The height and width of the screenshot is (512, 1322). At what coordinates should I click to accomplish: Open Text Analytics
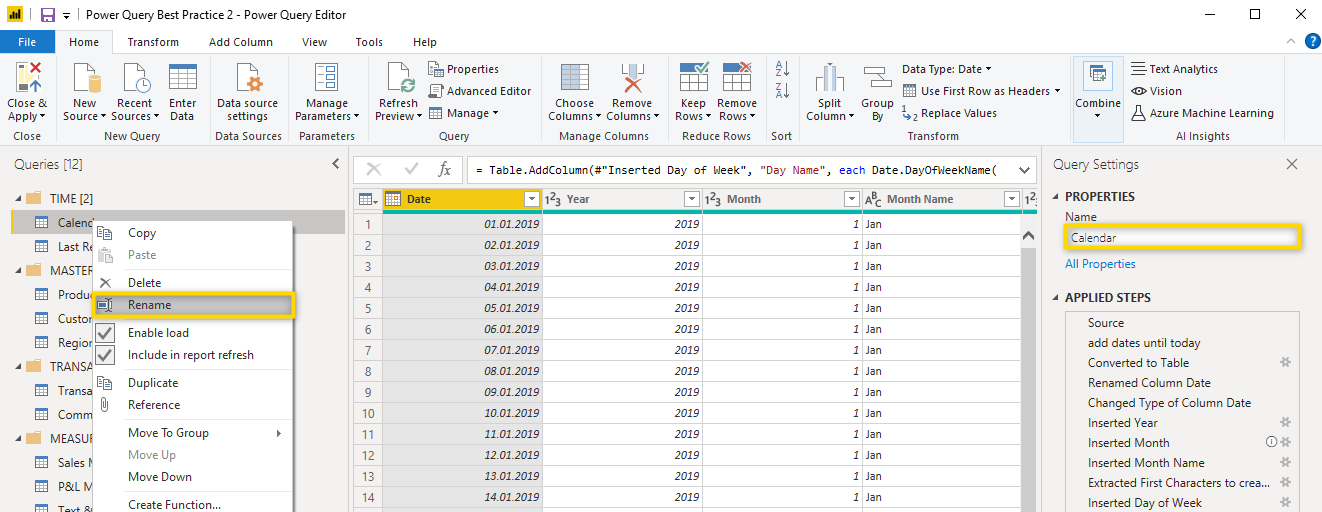[x=1175, y=69]
